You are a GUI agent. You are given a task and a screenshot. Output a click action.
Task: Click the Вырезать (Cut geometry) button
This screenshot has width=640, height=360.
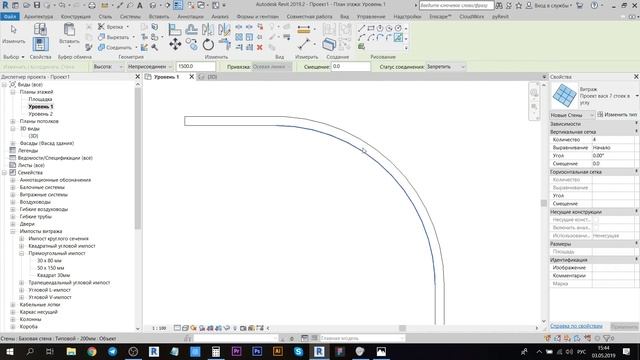tap(113, 37)
